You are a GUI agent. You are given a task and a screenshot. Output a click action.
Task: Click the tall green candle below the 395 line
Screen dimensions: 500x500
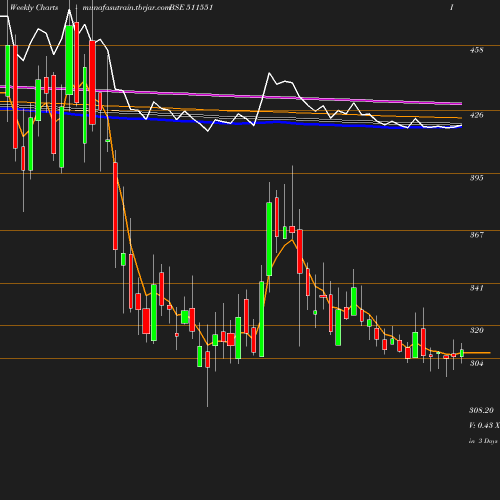(x=269, y=239)
